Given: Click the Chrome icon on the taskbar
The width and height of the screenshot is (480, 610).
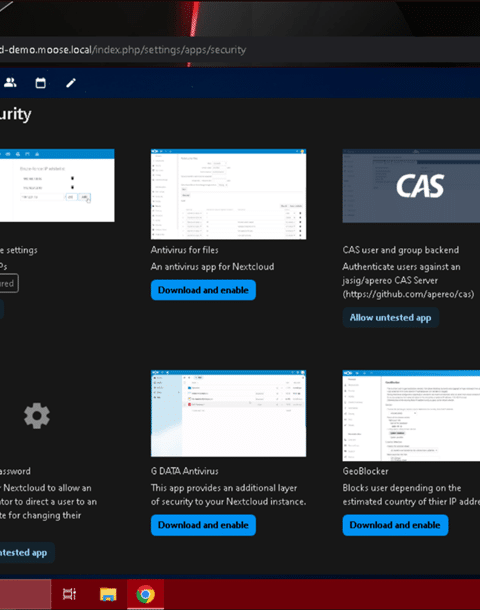Looking at the screenshot, I should (x=145, y=594).
